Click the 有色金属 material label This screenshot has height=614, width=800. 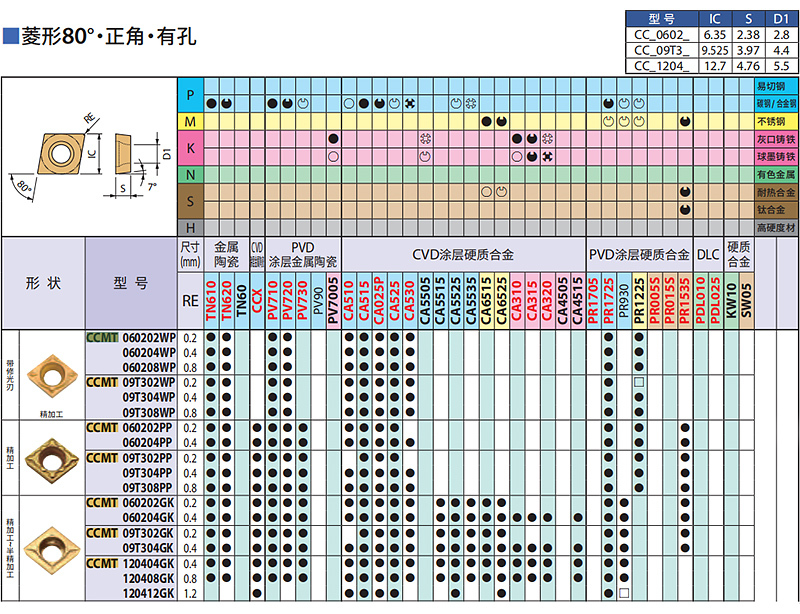pyautogui.click(x=776, y=175)
